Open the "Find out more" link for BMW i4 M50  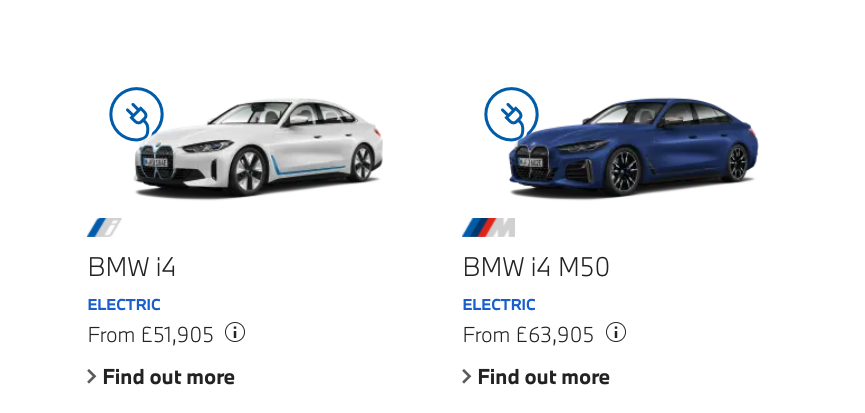point(543,377)
